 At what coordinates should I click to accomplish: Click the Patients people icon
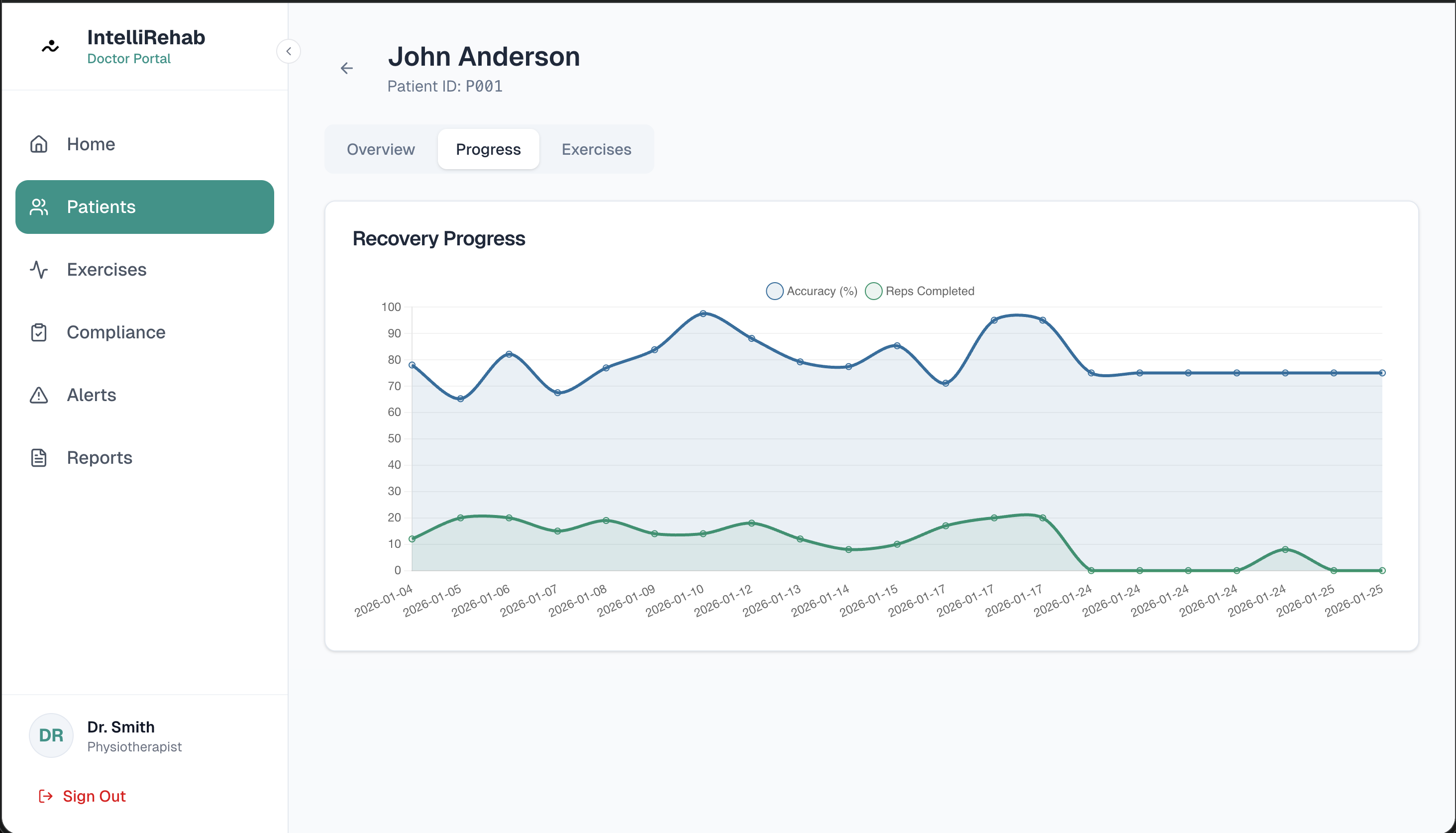pos(38,207)
